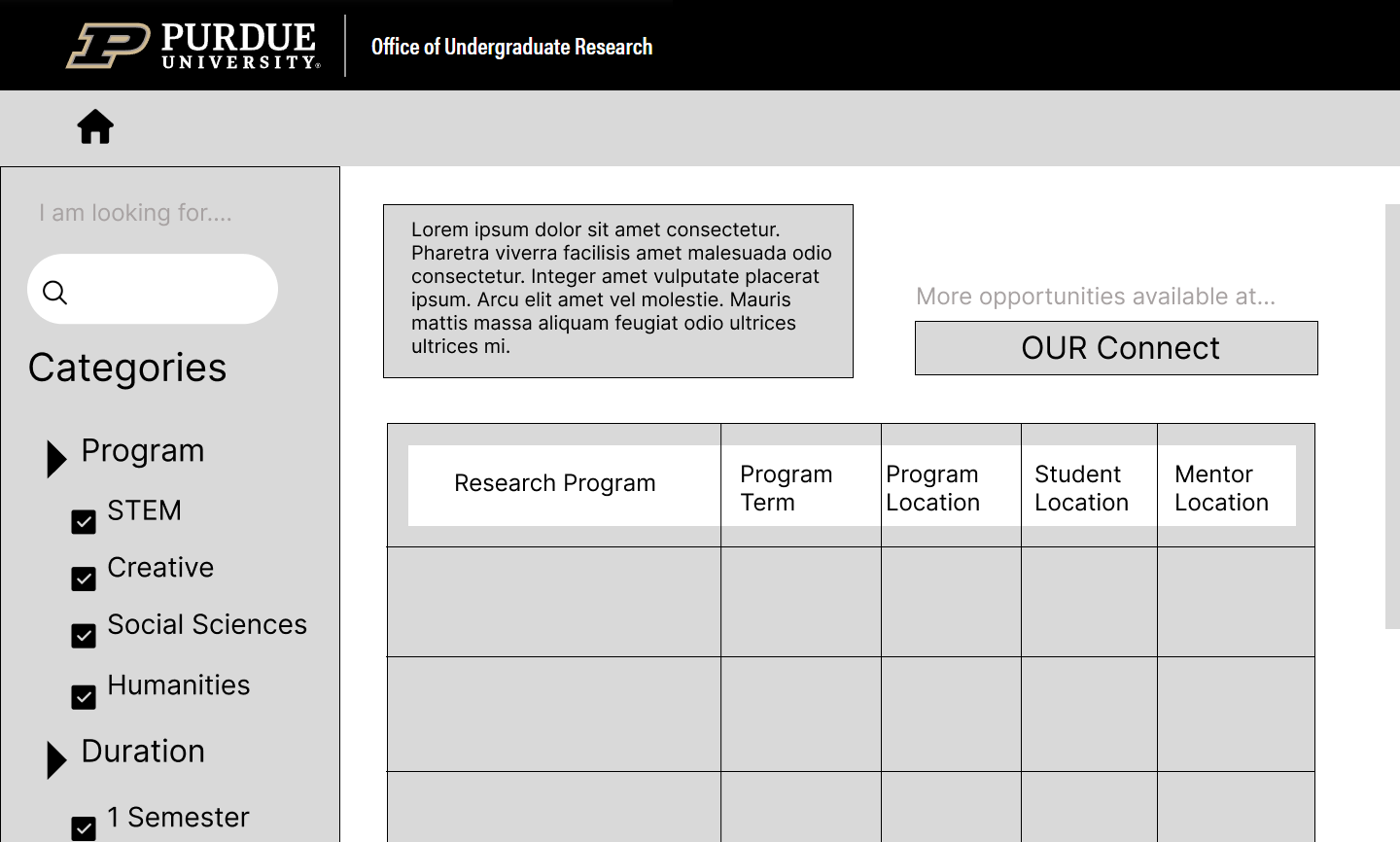Uncheck the Humanities checkbox
Screen dimensions: 1400x842
pyautogui.click(x=84, y=696)
